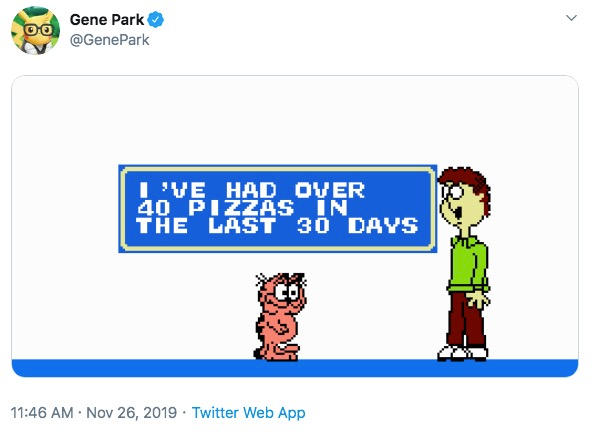Screen dimensions: 594x436
Task: Click Garfield's large white eyes
Action: click(x=286, y=292)
